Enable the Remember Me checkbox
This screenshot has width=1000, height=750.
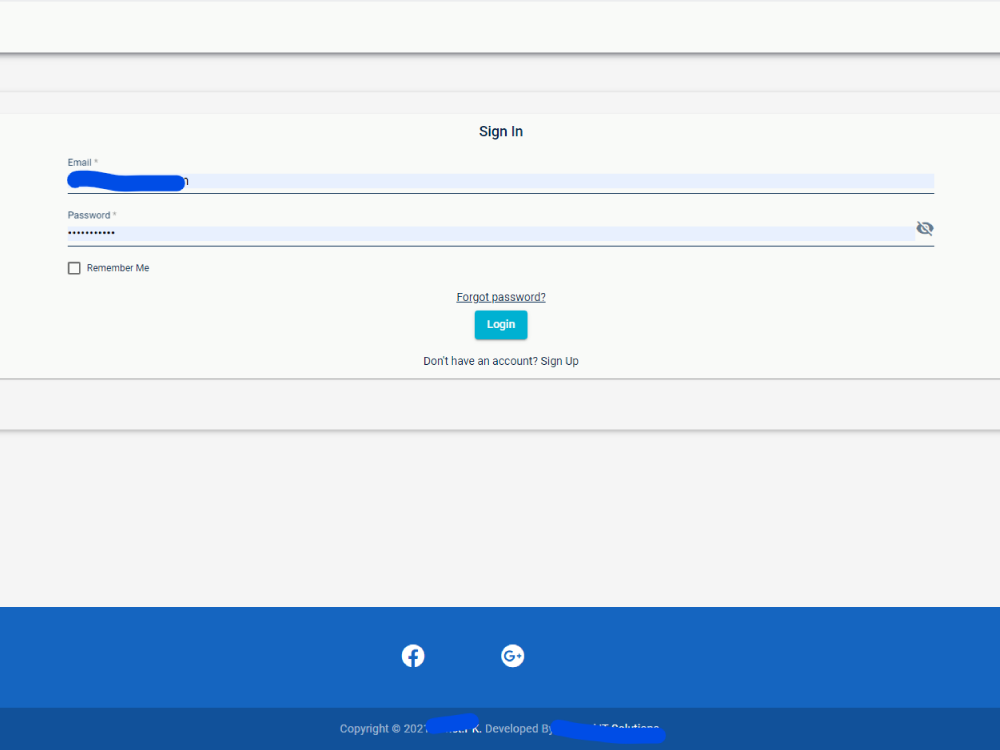tap(74, 268)
